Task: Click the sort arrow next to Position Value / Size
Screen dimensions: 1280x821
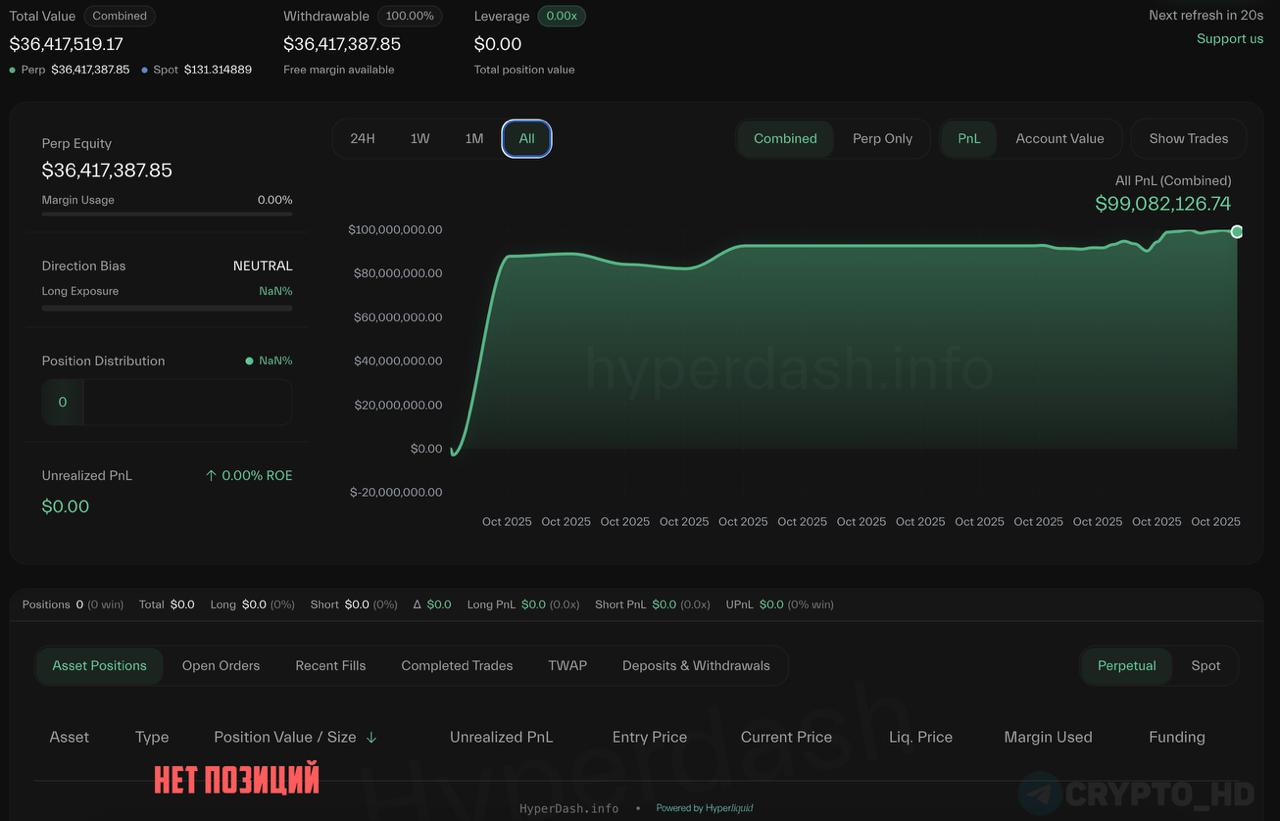Action: (371, 737)
